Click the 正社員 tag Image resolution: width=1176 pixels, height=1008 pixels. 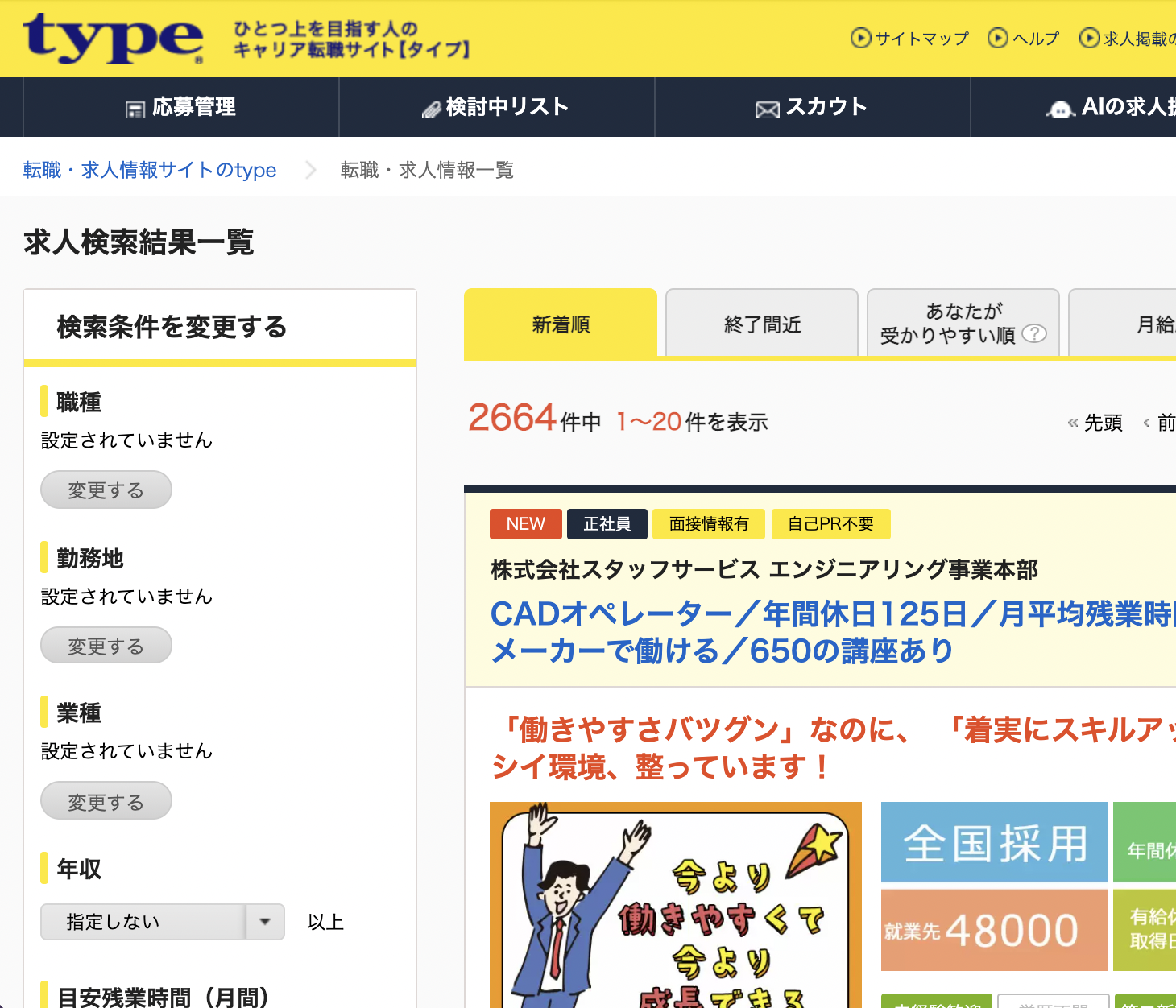607,524
